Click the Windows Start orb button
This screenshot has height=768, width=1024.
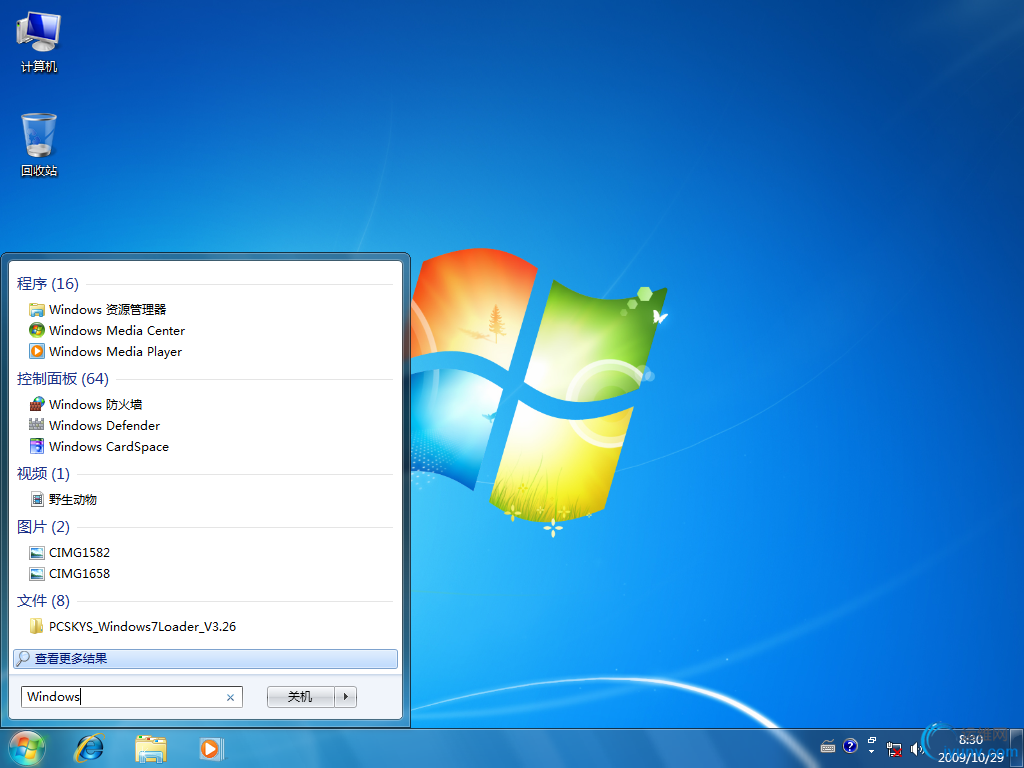click(27, 748)
